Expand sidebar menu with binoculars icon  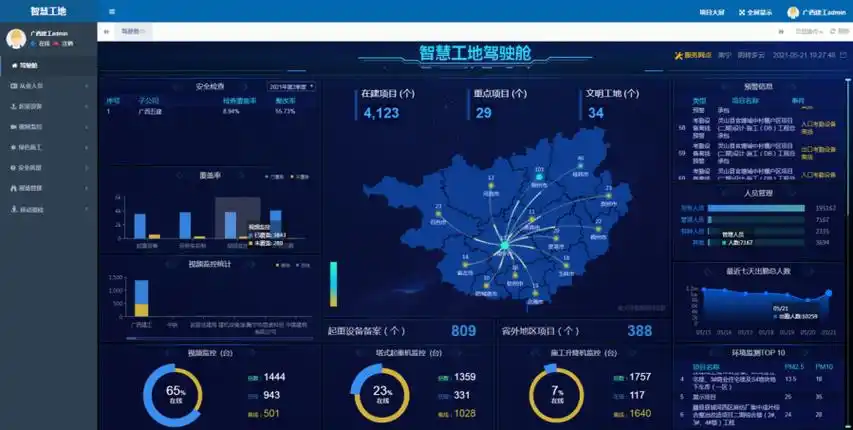coord(49,188)
